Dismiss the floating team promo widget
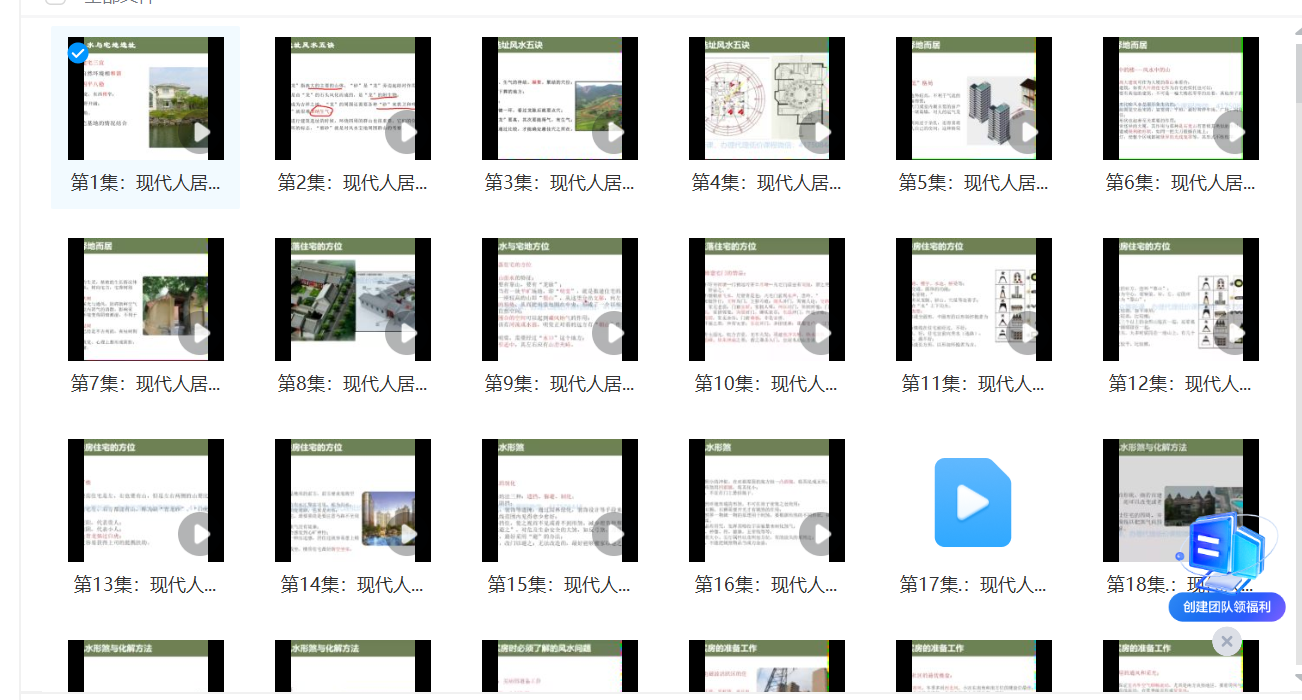The height and width of the screenshot is (700, 1302). pos(1226,641)
